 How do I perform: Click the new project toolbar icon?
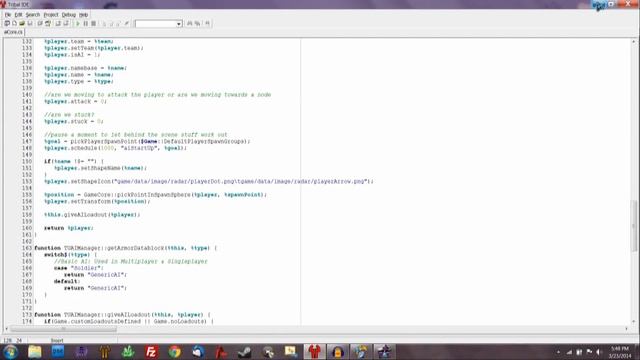tap(7, 24)
